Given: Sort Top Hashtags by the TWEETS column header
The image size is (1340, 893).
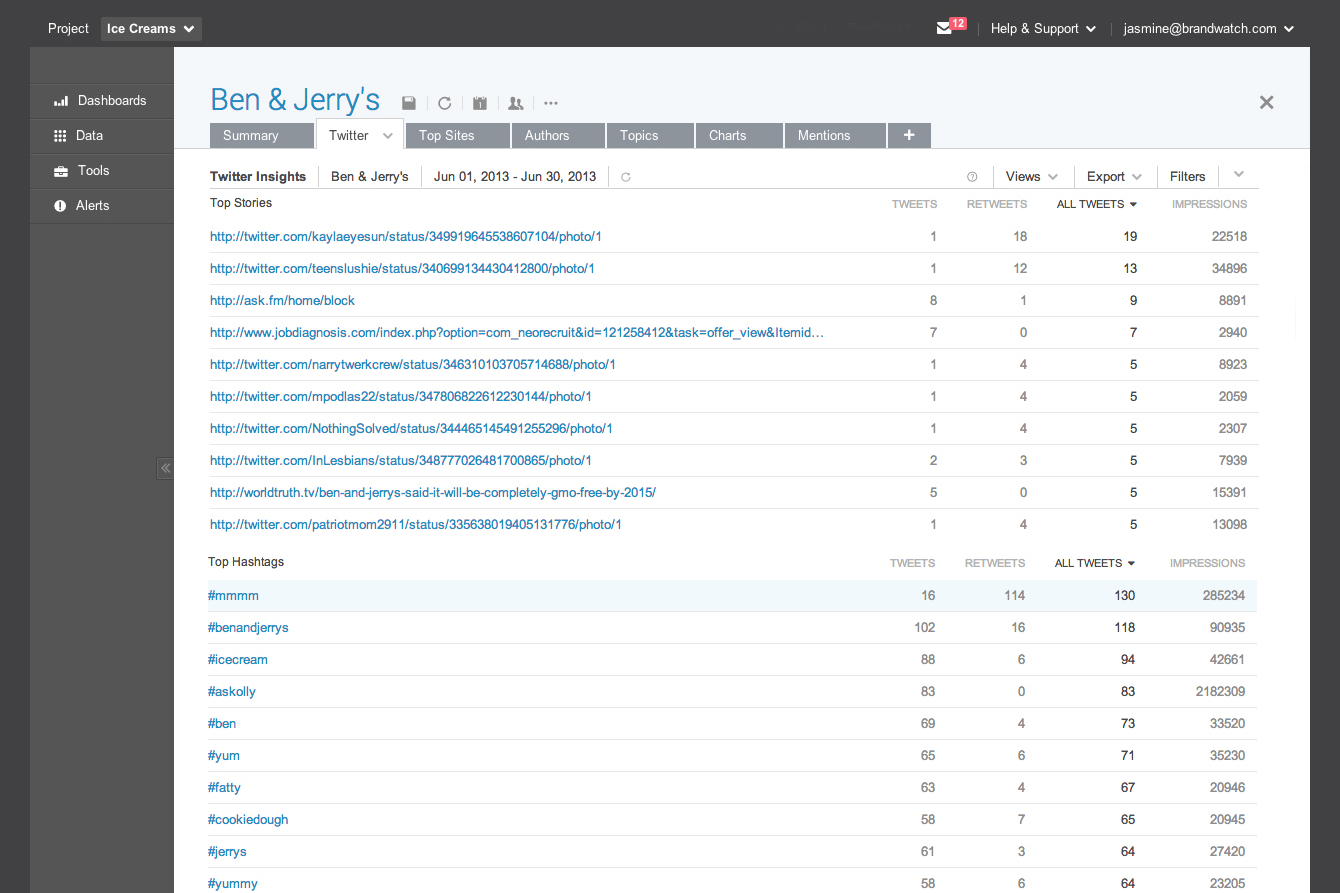Looking at the screenshot, I should pyautogui.click(x=913, y=563).
